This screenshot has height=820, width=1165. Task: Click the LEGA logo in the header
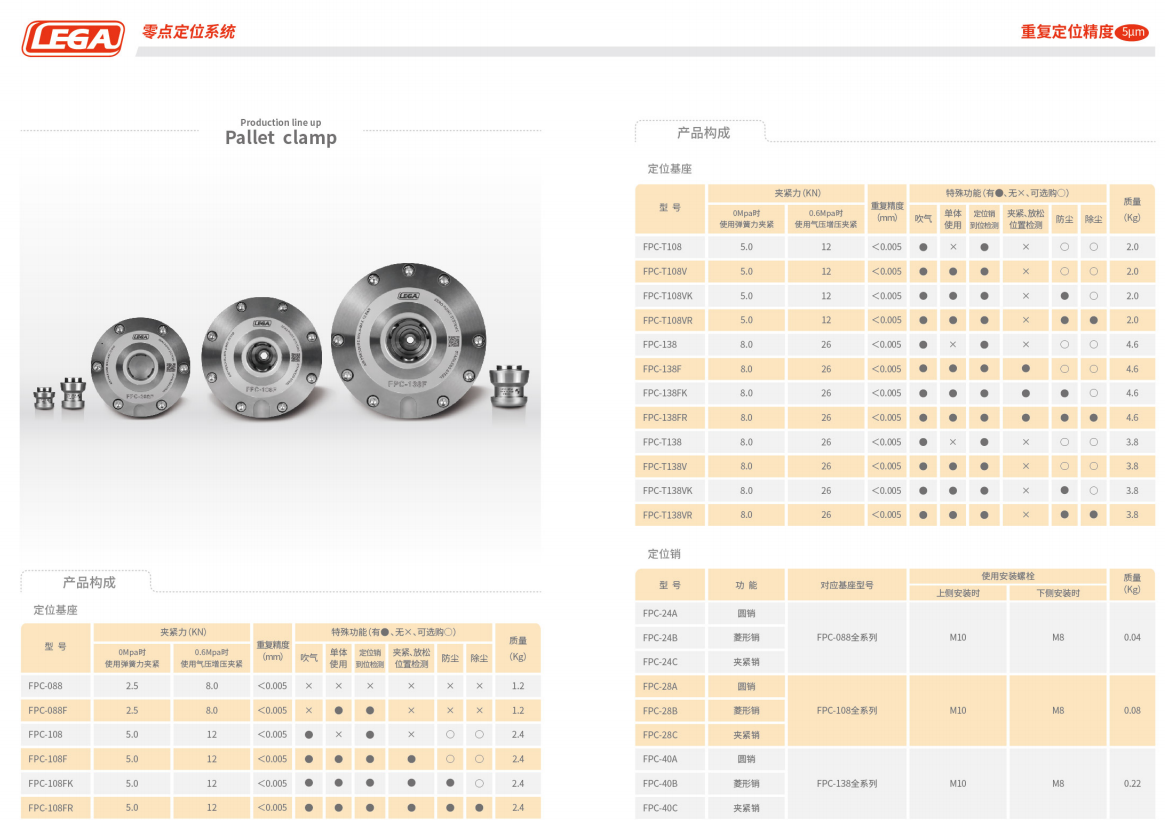point(74,38)
